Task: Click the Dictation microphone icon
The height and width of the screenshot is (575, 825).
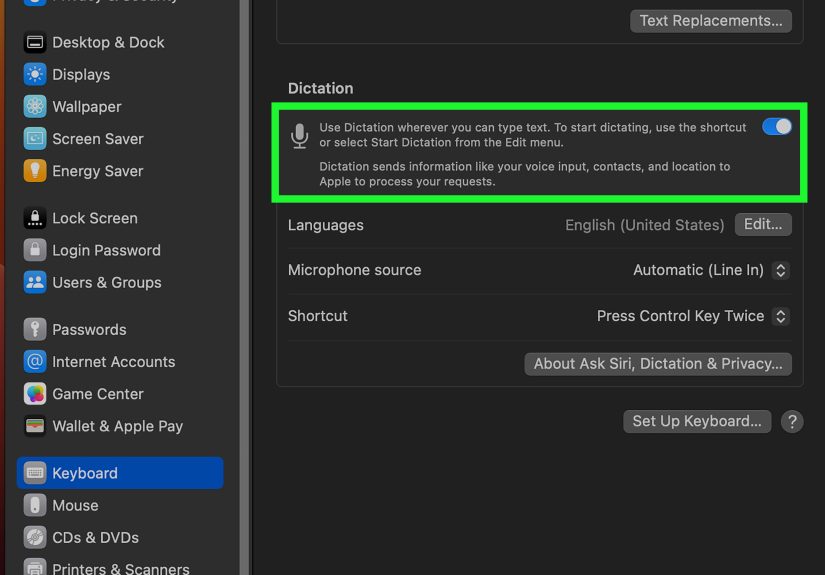Action: pyautogui.click(x=299, y=136)
